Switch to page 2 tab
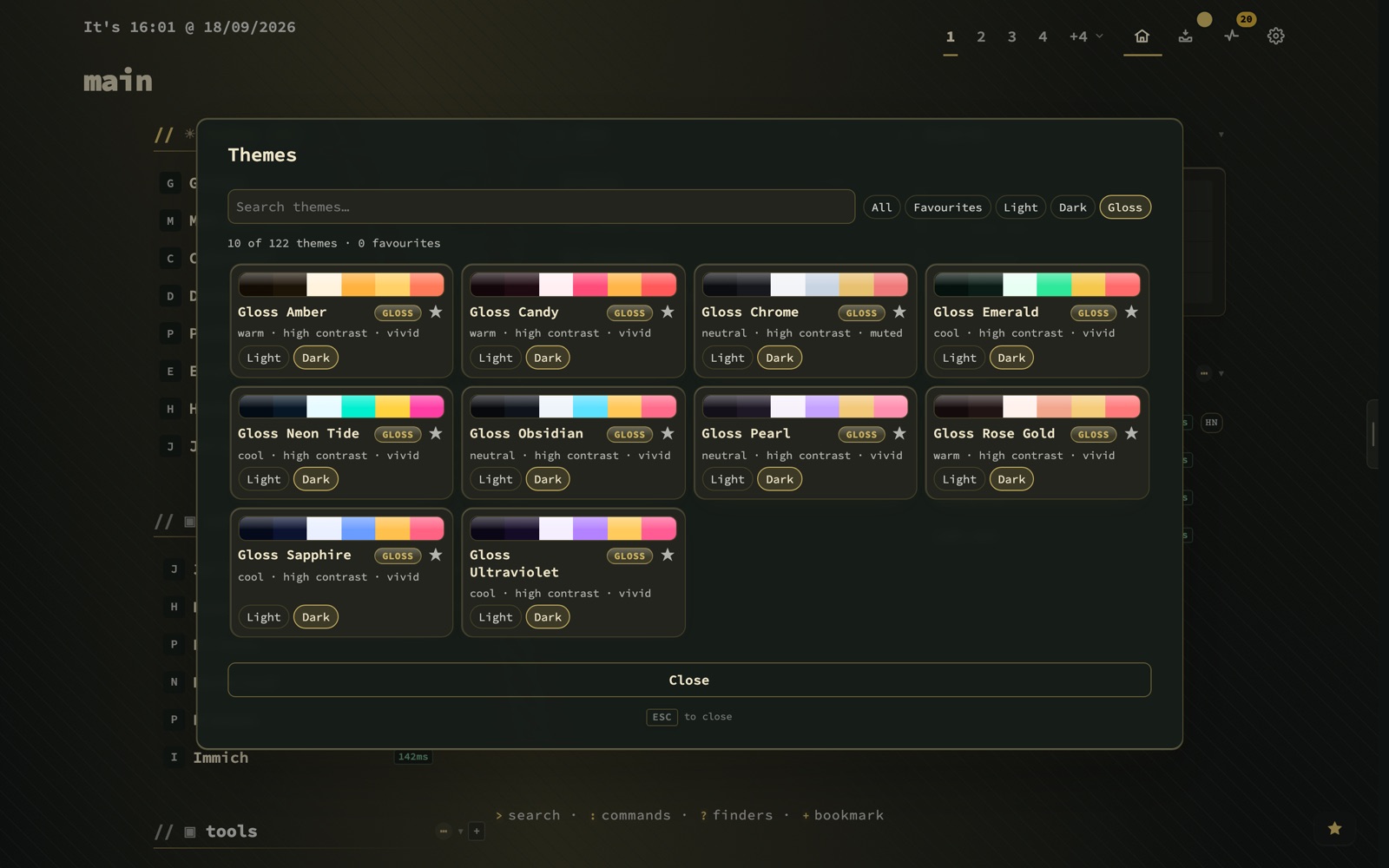Image resolution: width=1389 pixels, height=868 pixels. [981, 36]
